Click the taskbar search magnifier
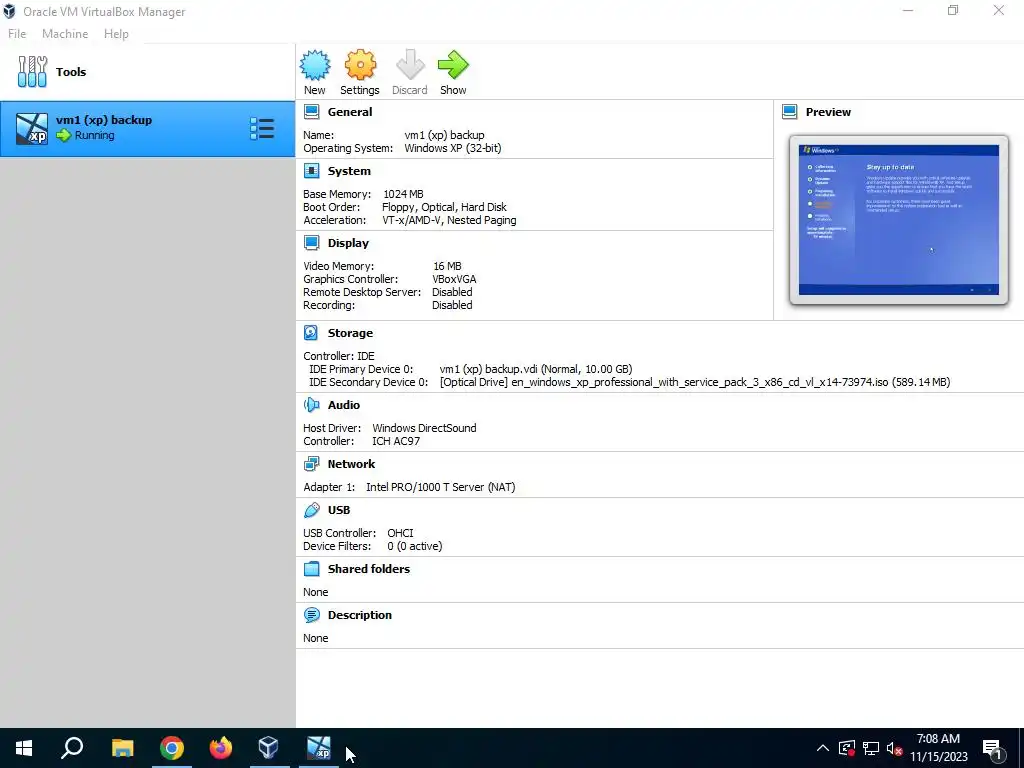This screenshot has height=768, width=1024. (72, 748)
